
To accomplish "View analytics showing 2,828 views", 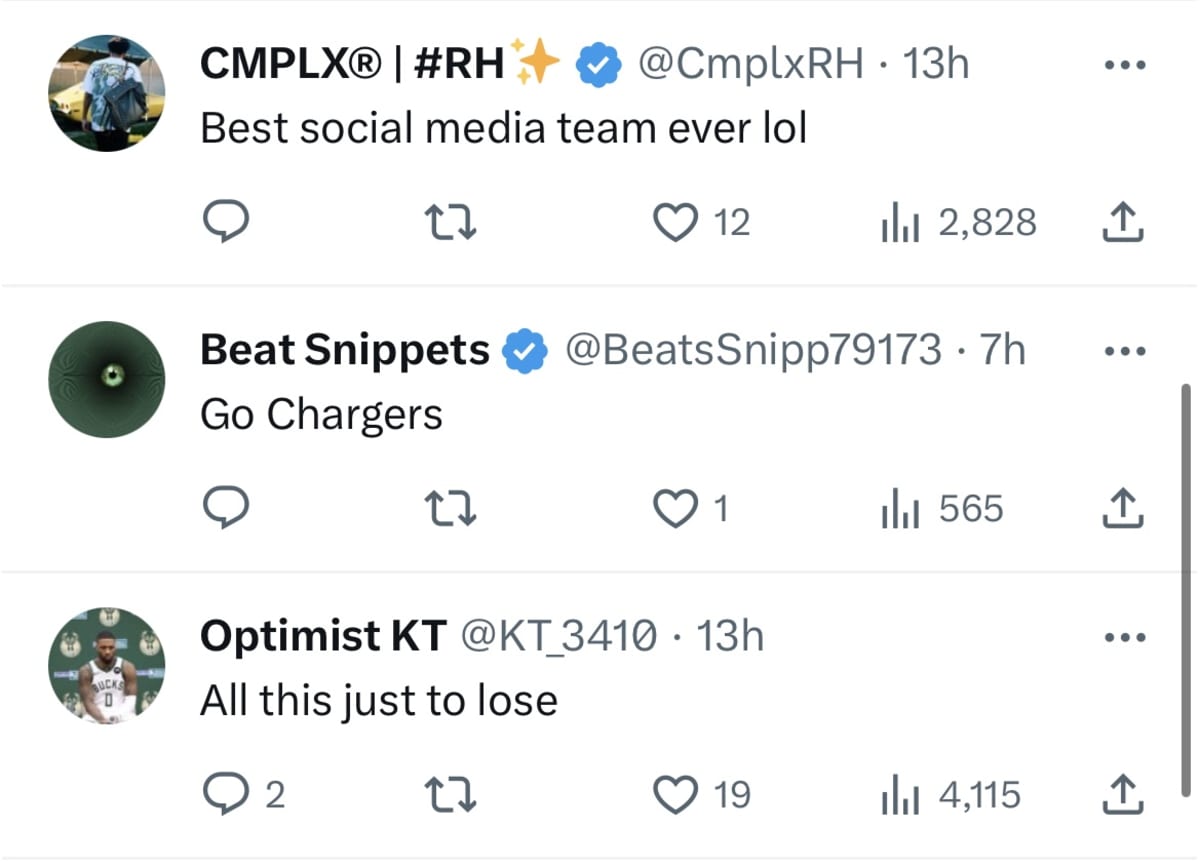I will [958, 222].
